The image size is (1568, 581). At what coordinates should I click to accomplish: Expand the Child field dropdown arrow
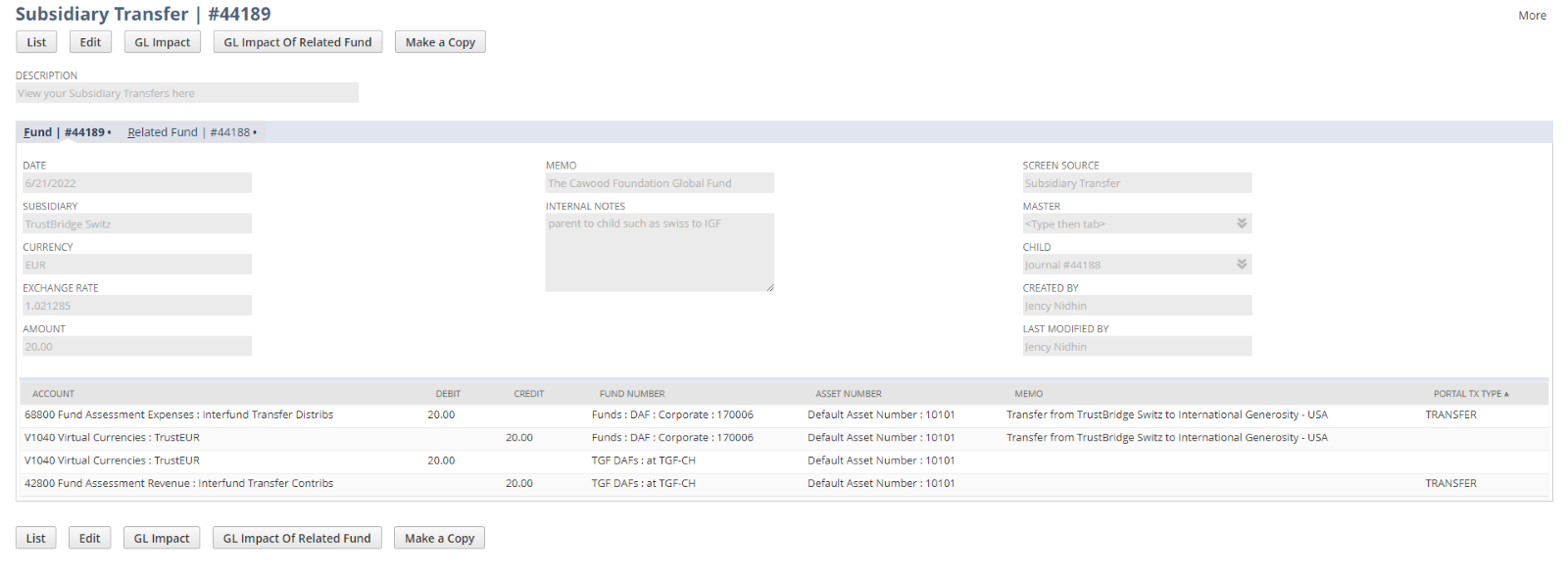click(x=1242, y=265)
